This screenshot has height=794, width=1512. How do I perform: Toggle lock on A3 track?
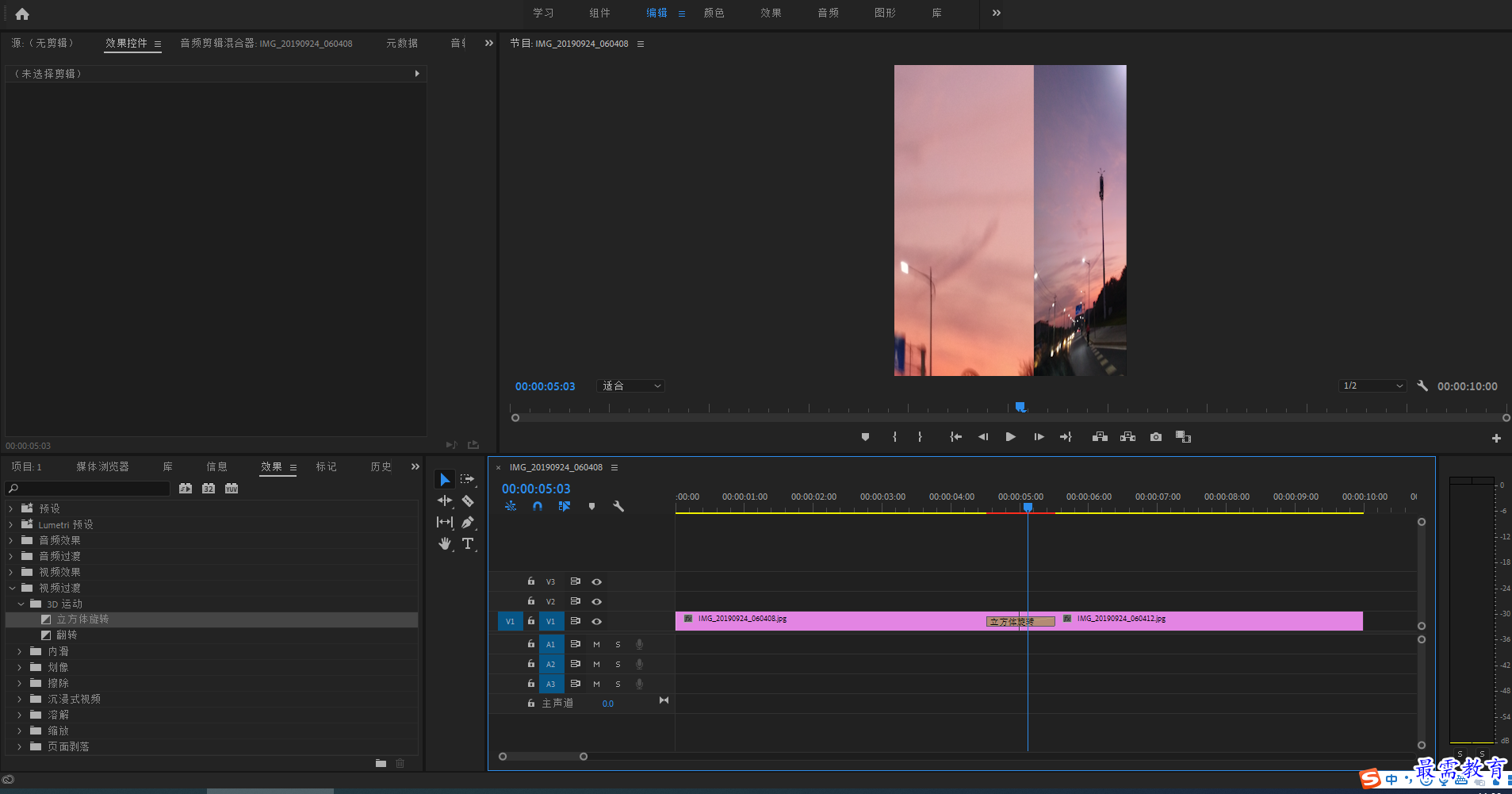531,683
